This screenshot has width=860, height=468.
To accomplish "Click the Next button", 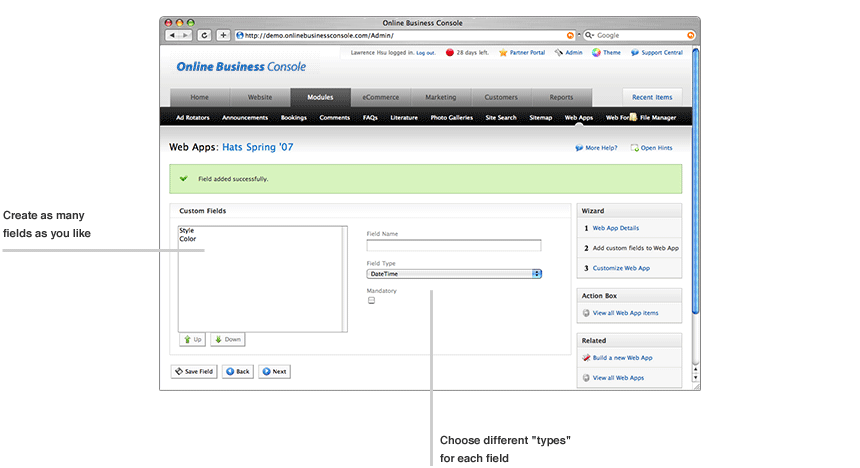I will [273, 371].
